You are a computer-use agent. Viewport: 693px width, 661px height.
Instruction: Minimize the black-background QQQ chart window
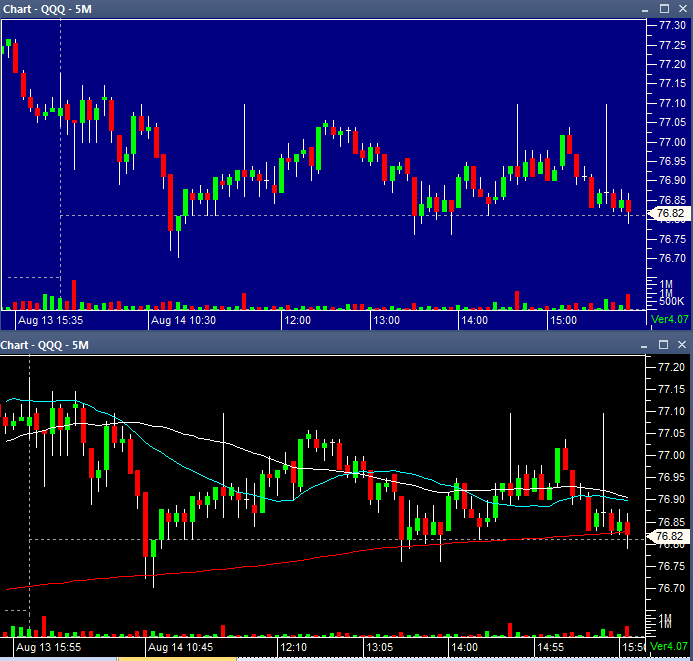click(644, 346)
